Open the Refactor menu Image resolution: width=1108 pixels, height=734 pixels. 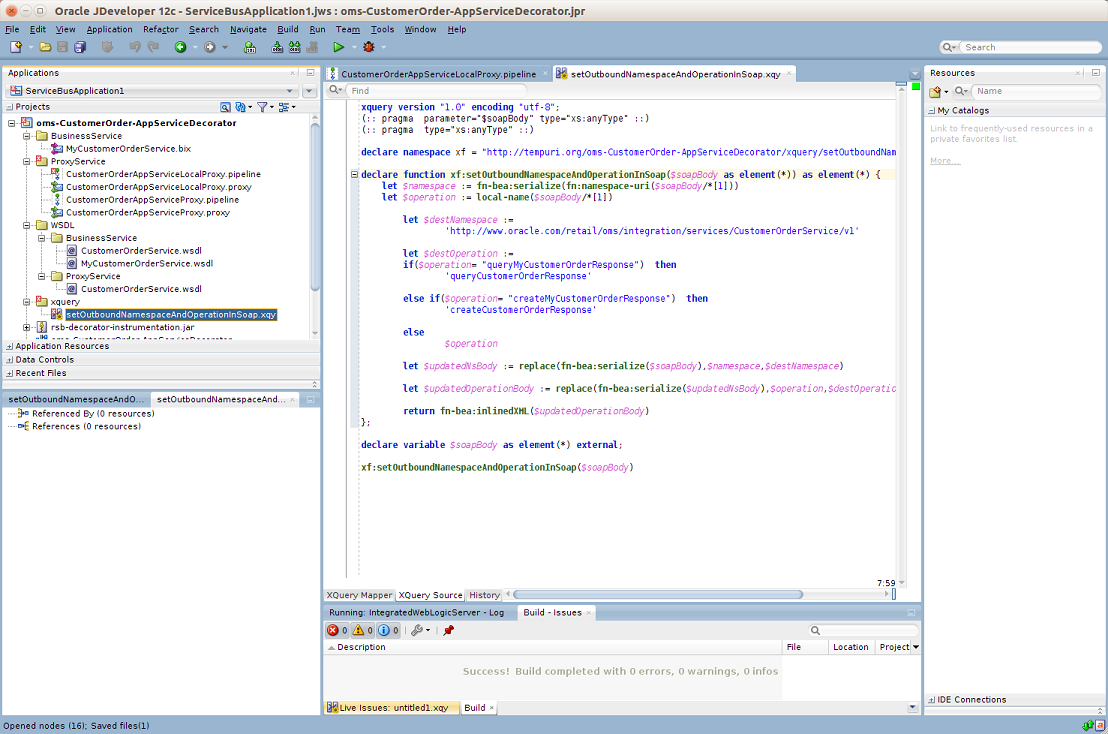coord(160,29)
